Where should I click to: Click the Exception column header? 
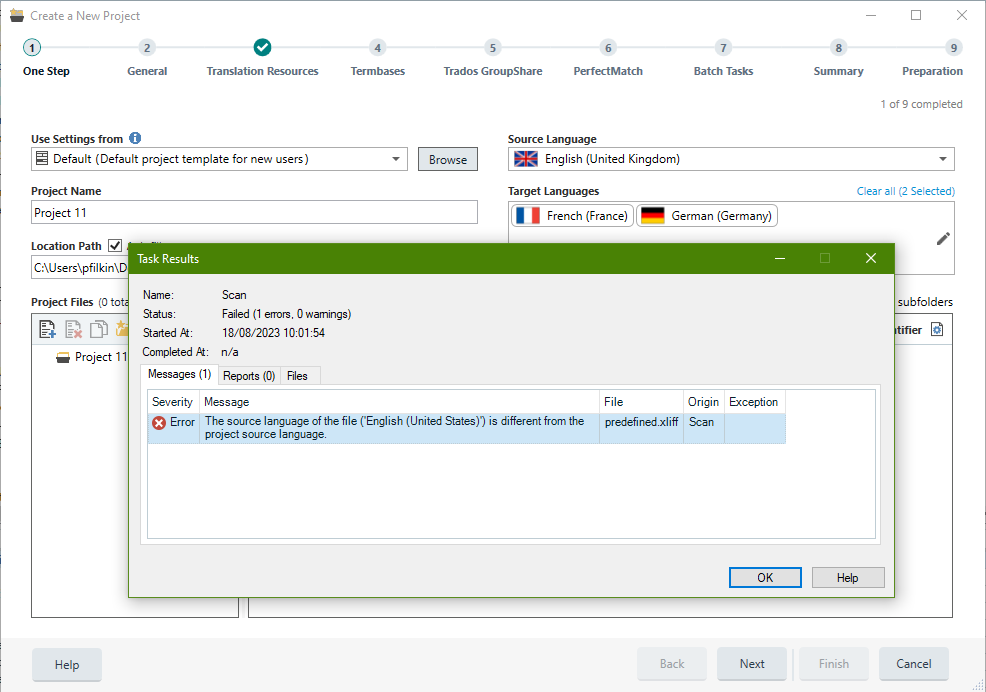(755, 402)
